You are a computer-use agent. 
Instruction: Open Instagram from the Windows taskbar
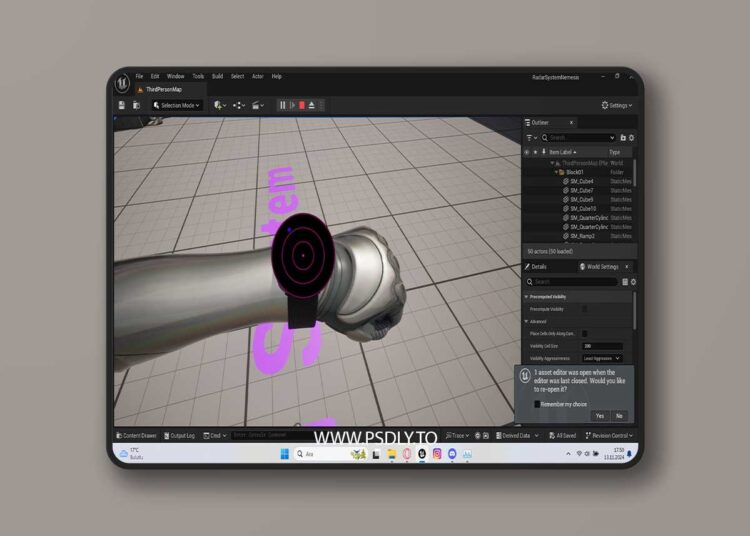point(437,454)
